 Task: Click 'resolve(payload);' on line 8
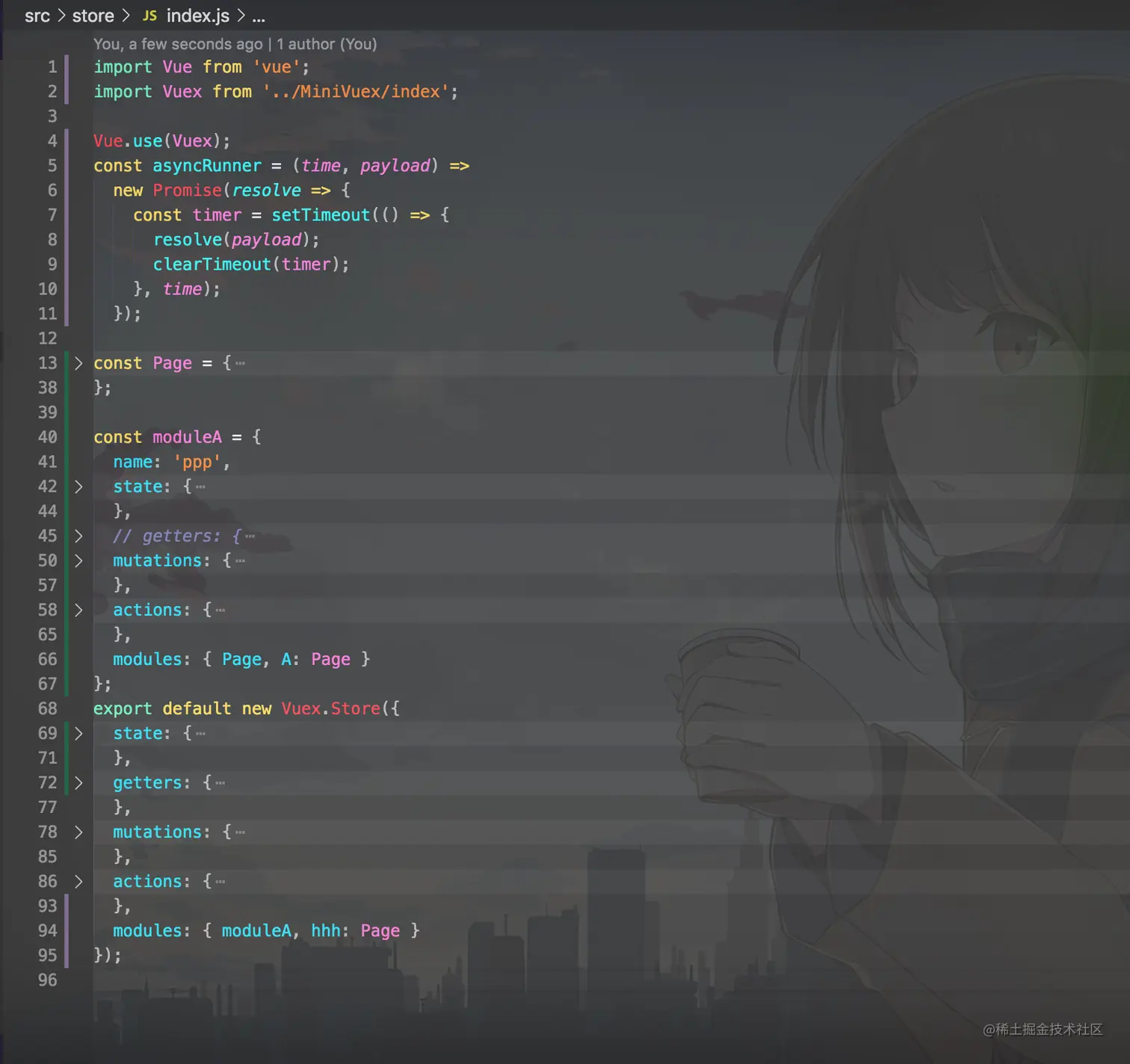[x=236, y=240]
